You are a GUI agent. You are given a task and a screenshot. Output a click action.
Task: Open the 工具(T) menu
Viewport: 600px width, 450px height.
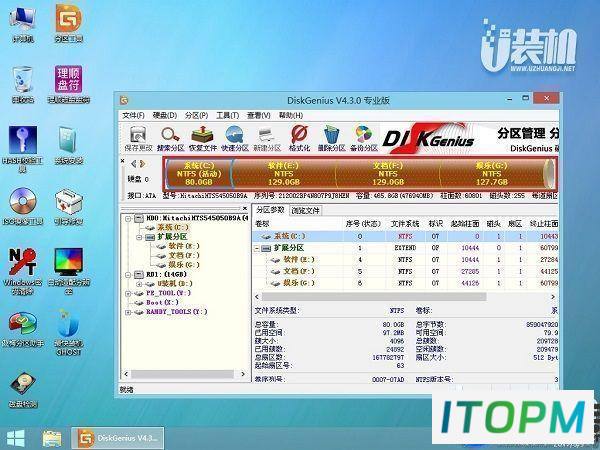point(228,116)
